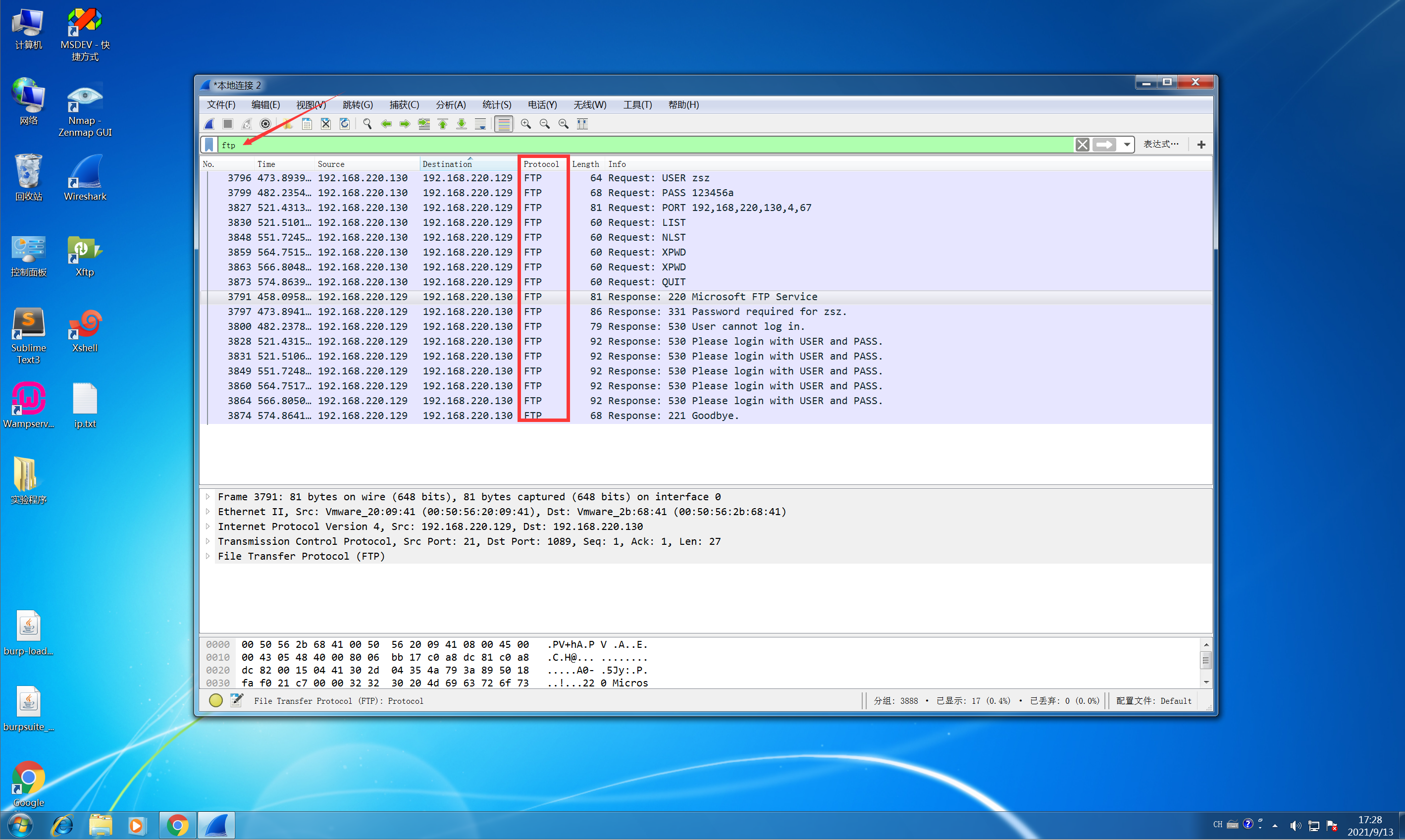Open the 编辑(E) menu
Screen dimensions: 1405x840
pos(265,105)
